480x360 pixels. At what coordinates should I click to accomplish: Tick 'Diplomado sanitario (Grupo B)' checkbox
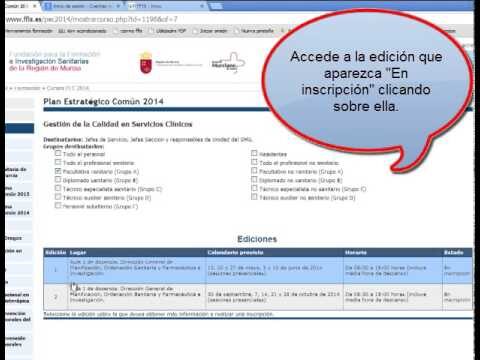(x=58, y=180)
